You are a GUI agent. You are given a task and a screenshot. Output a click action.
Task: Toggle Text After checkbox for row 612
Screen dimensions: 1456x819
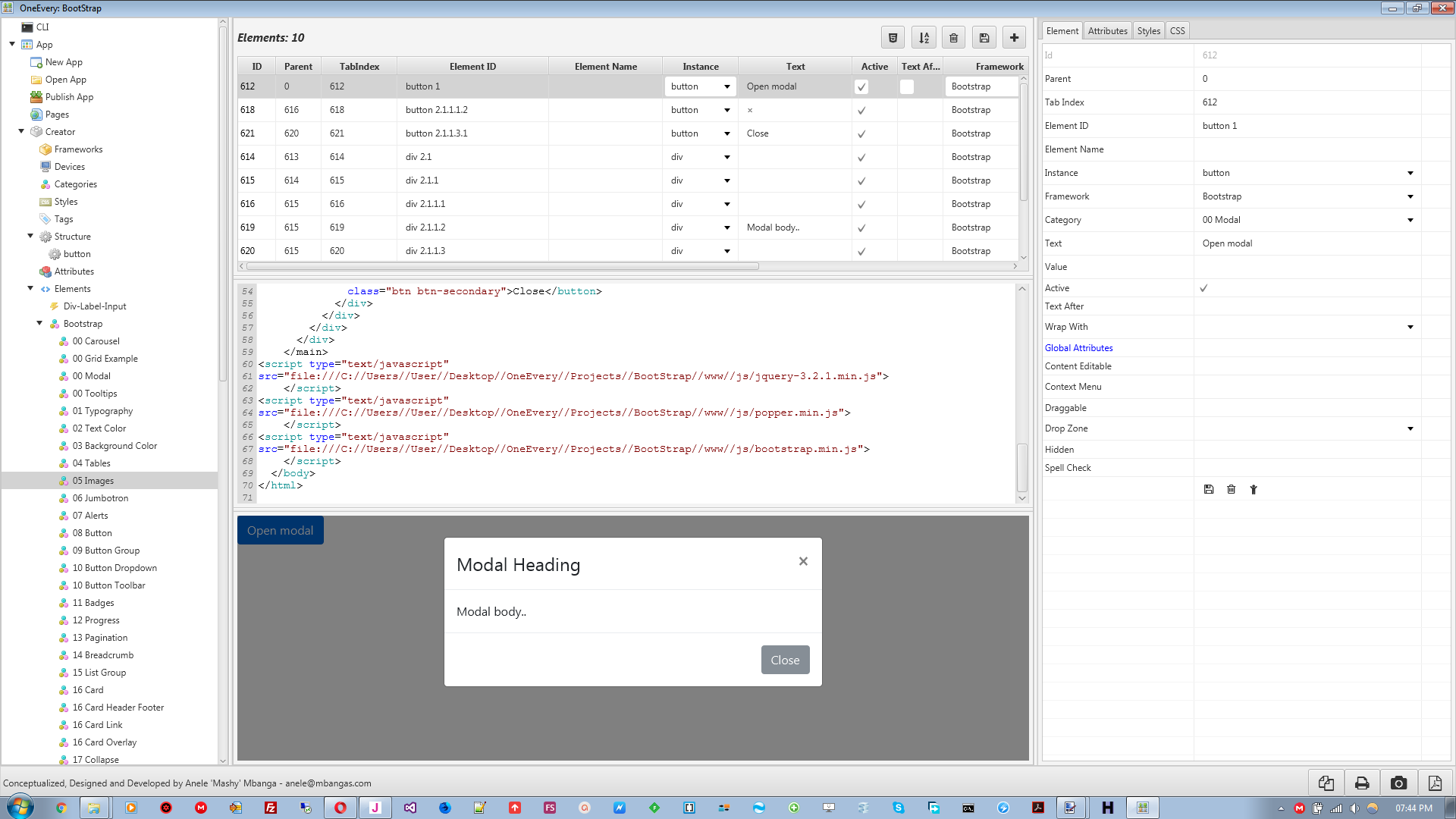[907, 87]
